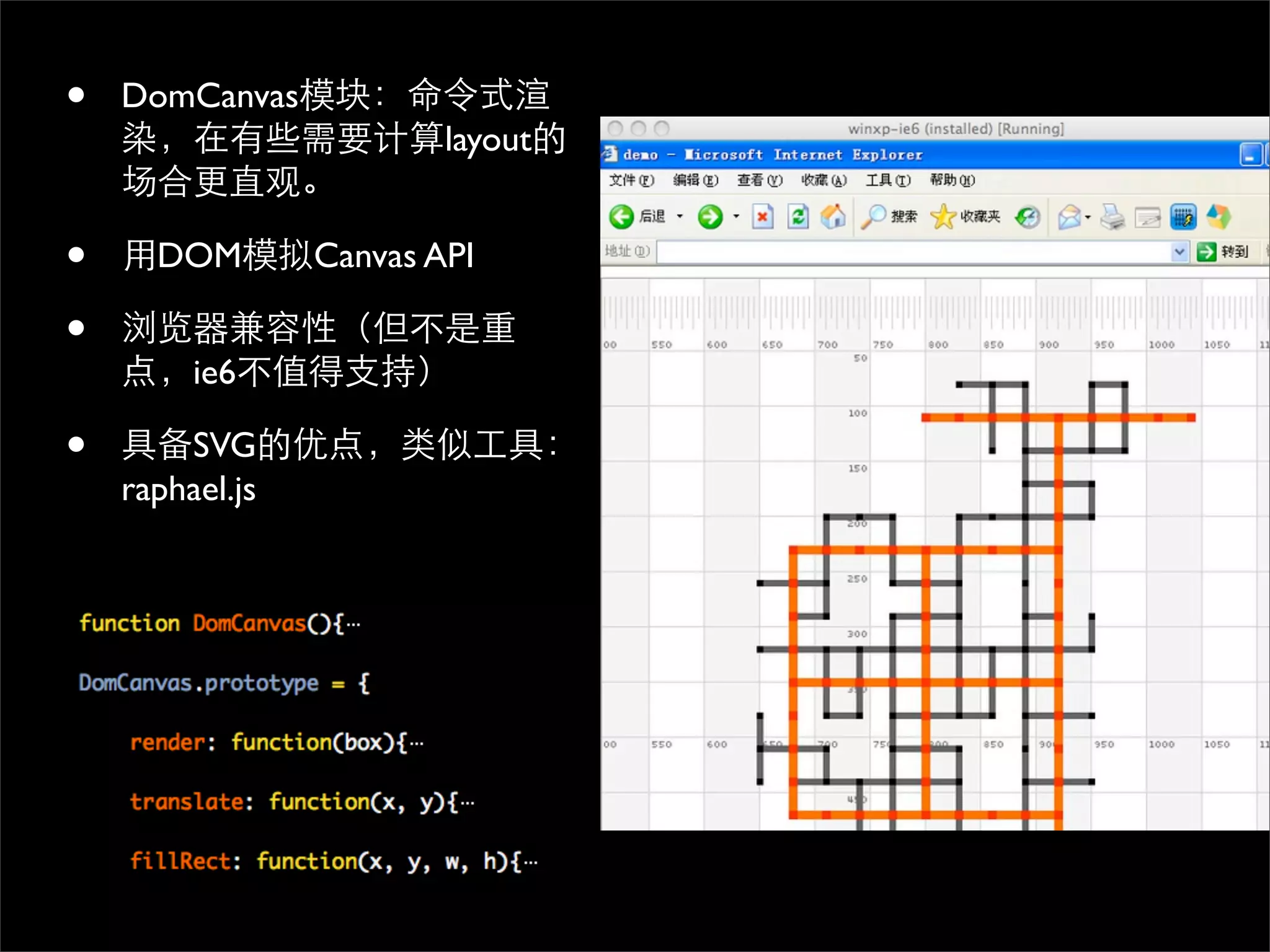The height and width of the screenshot is (952, 1270).
Task: Click top ruler label 650
Action: point(772,345)
